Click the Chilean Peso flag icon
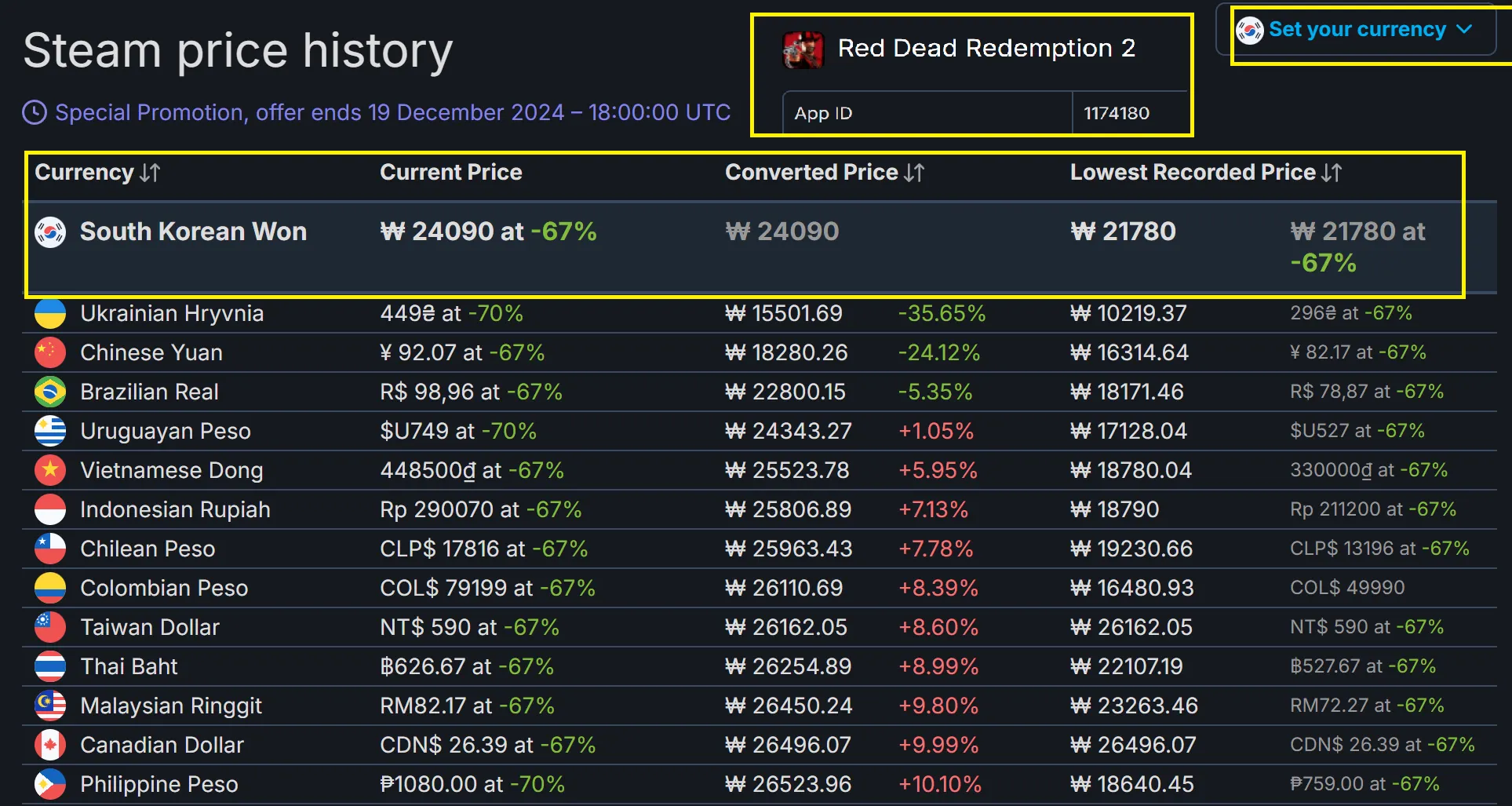Image resolution: width=1512 pixels, height=806 pixels. click(50, 549)
